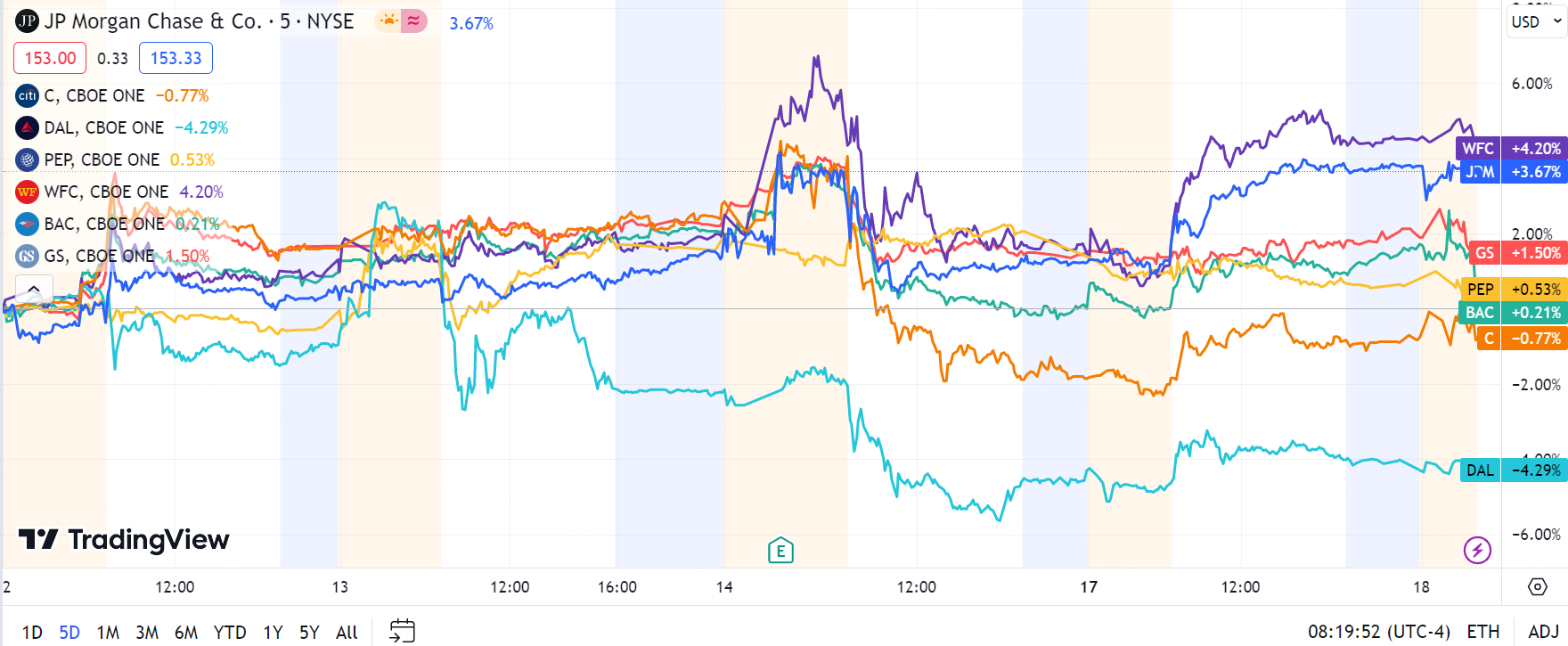Select the DAL, CBOE ONE legend row
Screen dimensions: 1568x646
(x=122, y=127)
